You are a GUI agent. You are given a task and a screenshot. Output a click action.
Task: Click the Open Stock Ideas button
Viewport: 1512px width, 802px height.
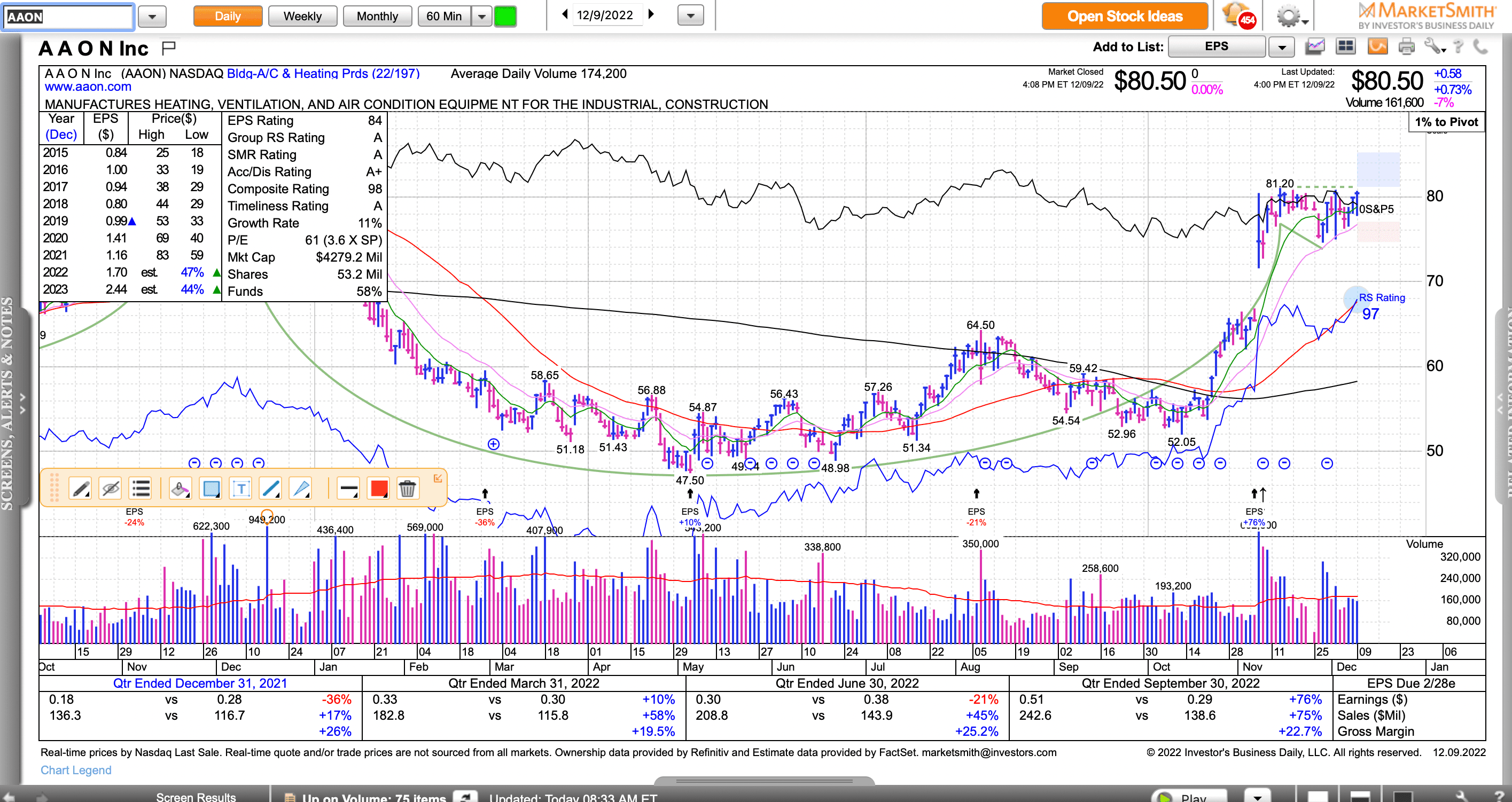click(1124, 17)
